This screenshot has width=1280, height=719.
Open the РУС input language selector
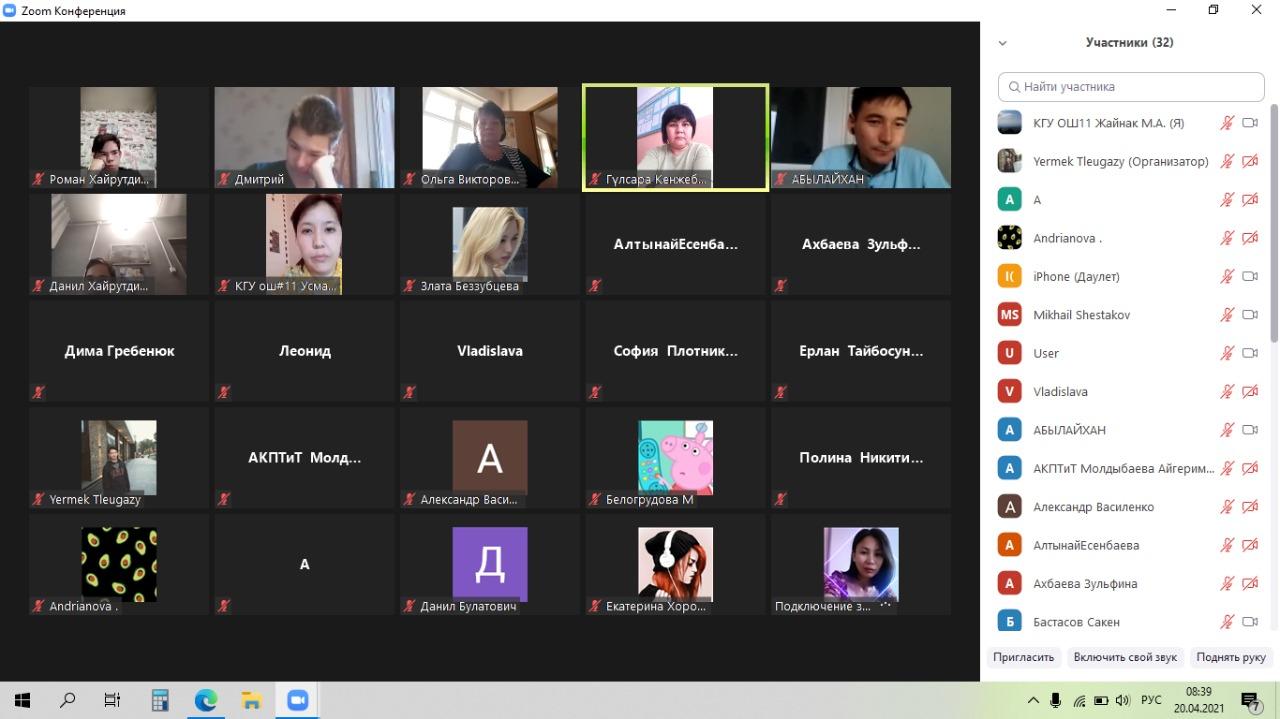[x=1151, y=700]
